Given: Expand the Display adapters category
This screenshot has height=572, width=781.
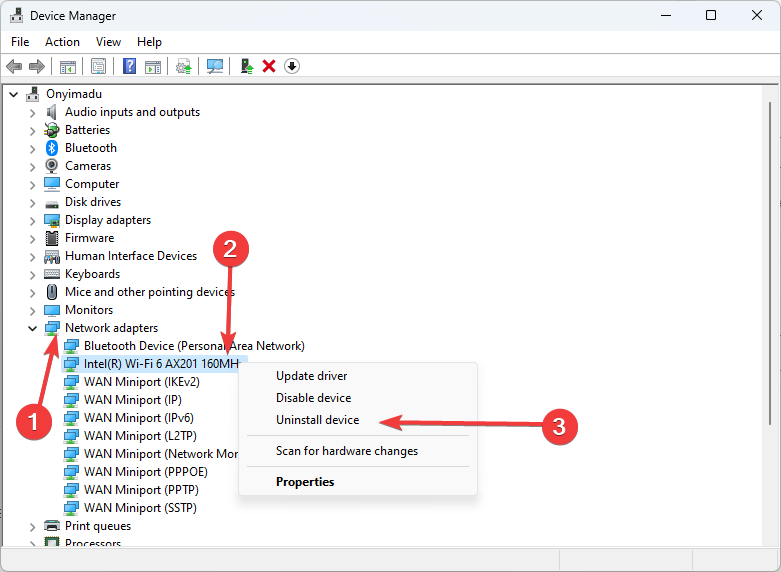Looking at the screenshot, I should (x=32, y=220).
